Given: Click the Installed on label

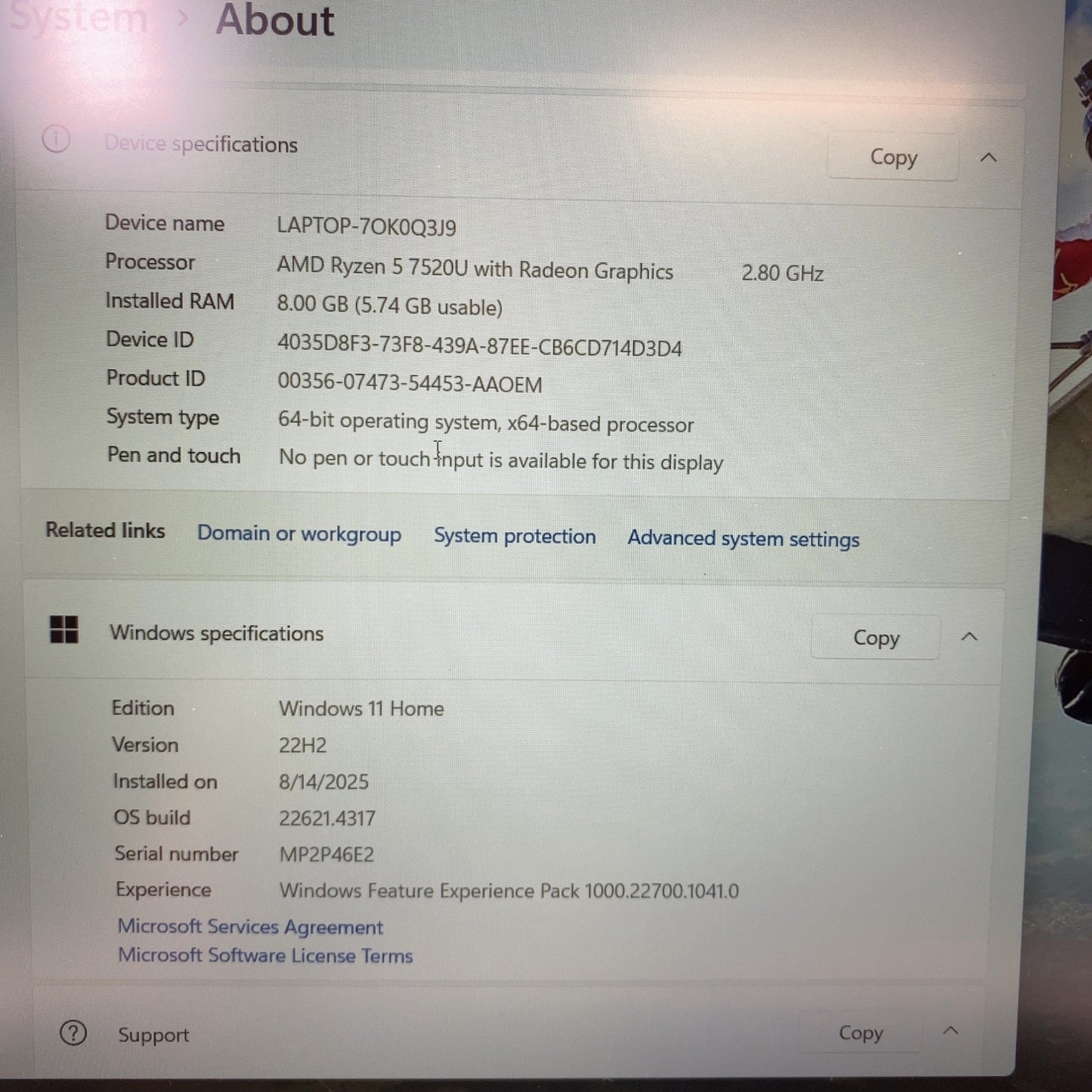Looking at the screenshot, I should [x=165, y=781].
